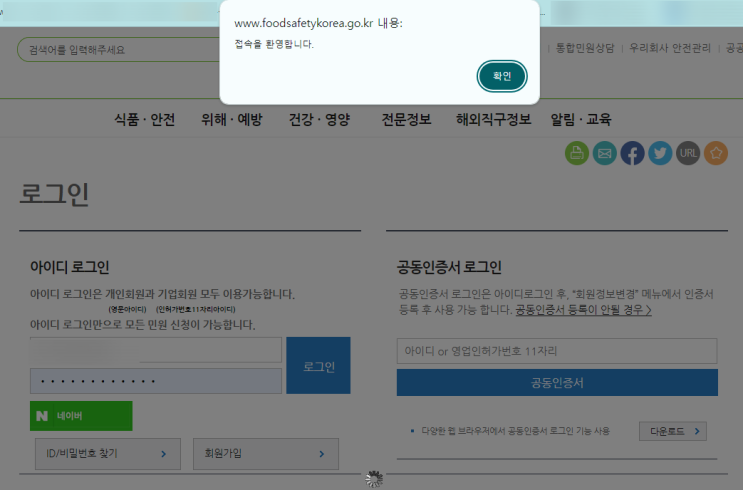Focus the 아이디 or 영업인허가번호 field
The height and width of the screenshot is (490, 743).
pyautogui.click(x=557, y=351)
